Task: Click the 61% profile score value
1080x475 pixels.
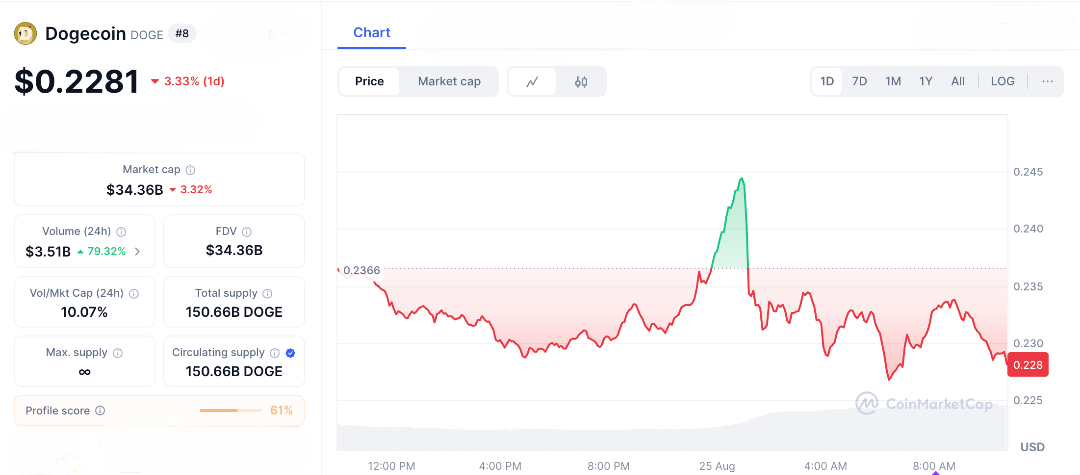Action: (281, 411)
